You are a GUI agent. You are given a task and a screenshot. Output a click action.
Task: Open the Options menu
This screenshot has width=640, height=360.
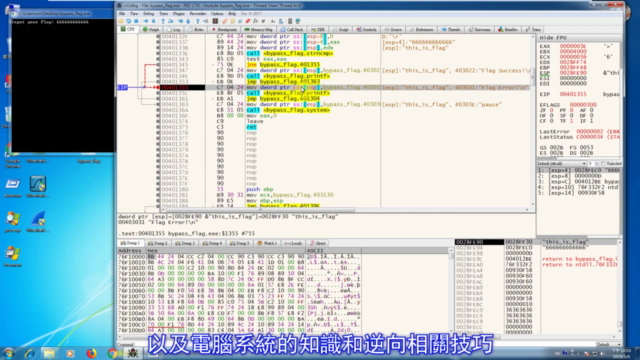(x=217, y=13)
